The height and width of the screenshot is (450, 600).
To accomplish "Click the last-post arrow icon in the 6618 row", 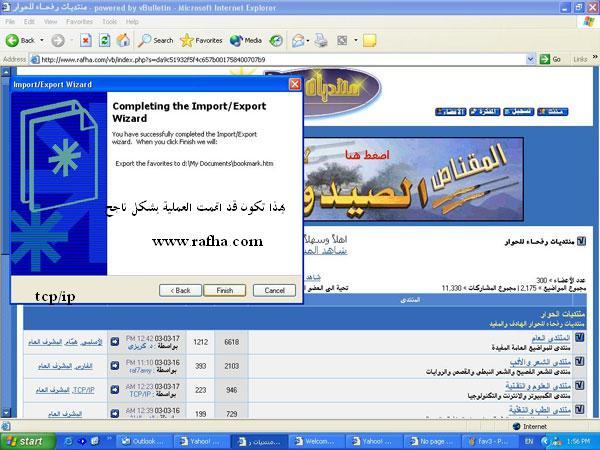I will coord(115,342).
